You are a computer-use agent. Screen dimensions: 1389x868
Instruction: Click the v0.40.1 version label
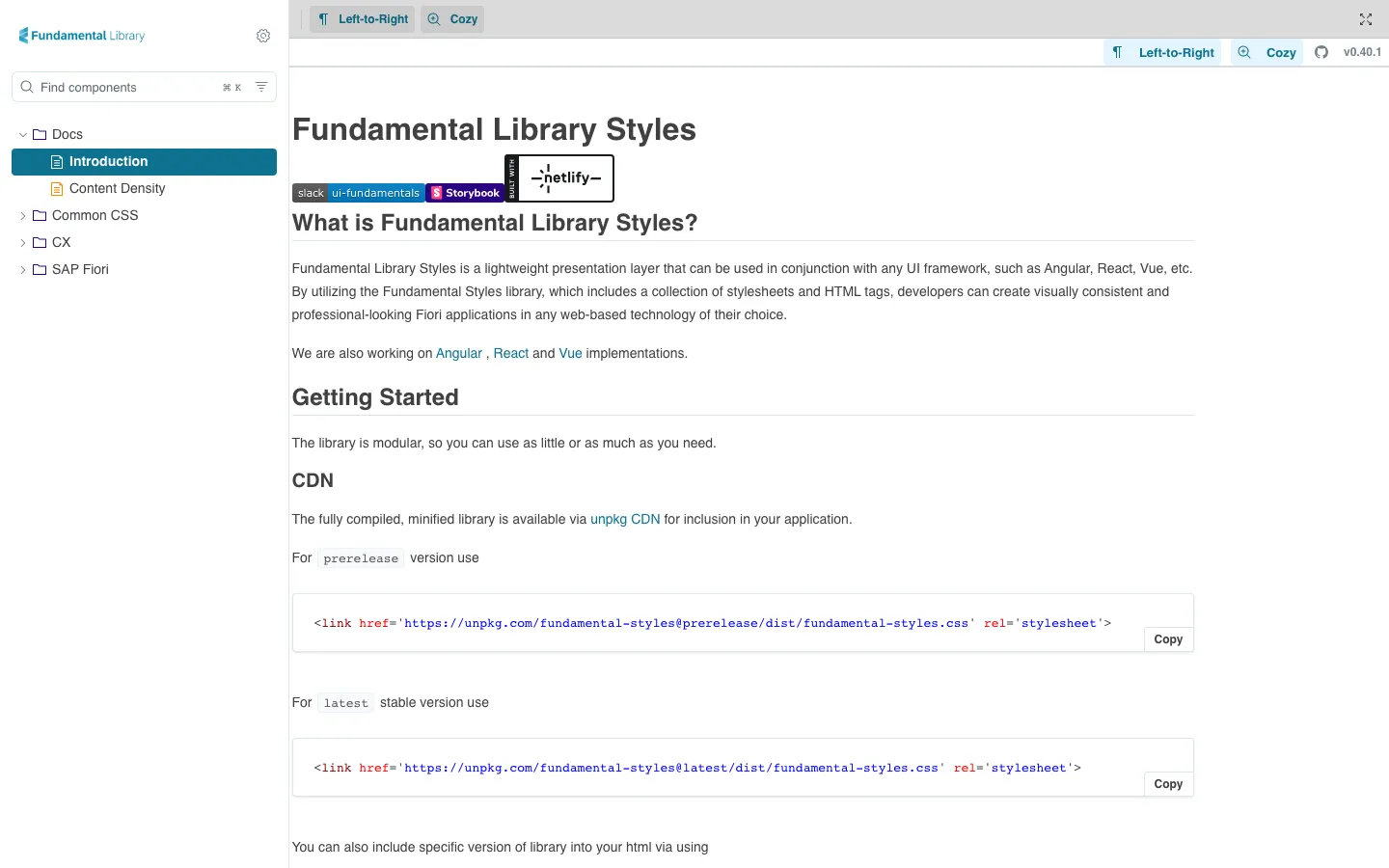tap(1362, 52)
